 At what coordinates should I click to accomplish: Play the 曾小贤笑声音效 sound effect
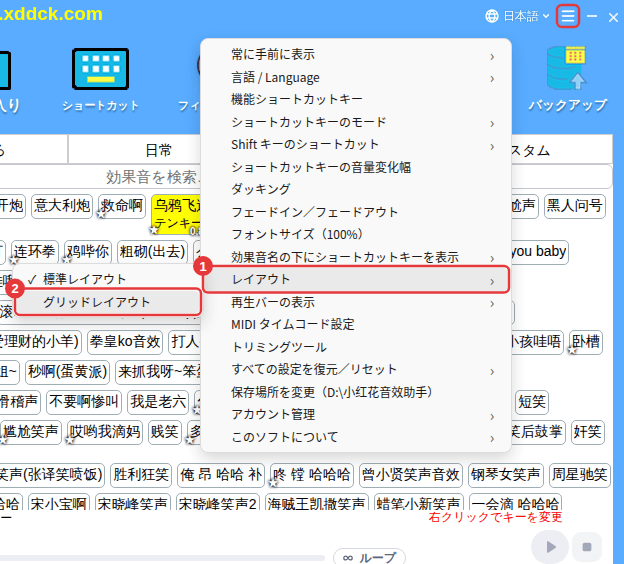[411, 475]
